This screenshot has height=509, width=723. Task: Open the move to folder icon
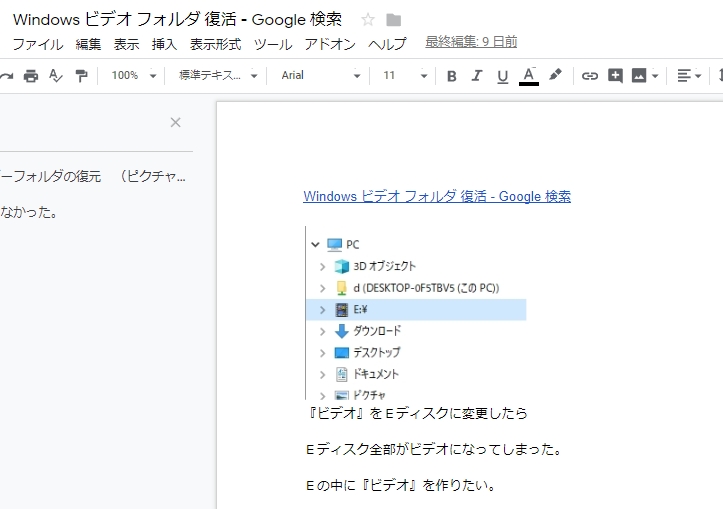pos(394,20)
